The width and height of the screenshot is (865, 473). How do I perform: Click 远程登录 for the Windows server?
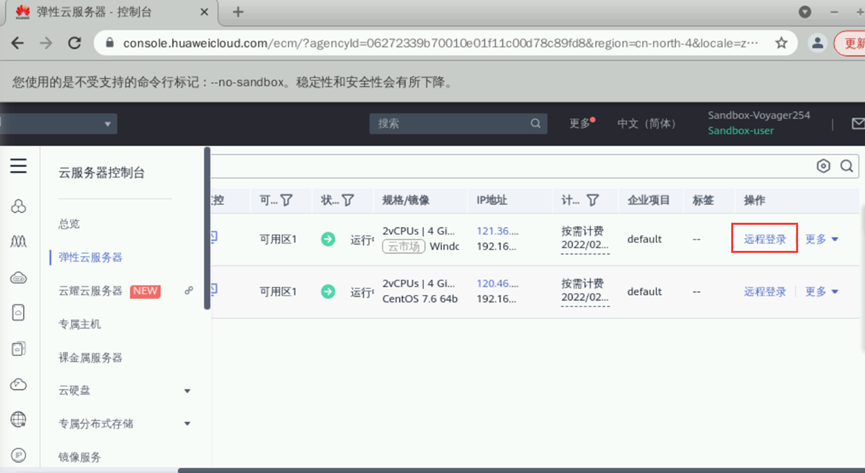click(765, 239)
